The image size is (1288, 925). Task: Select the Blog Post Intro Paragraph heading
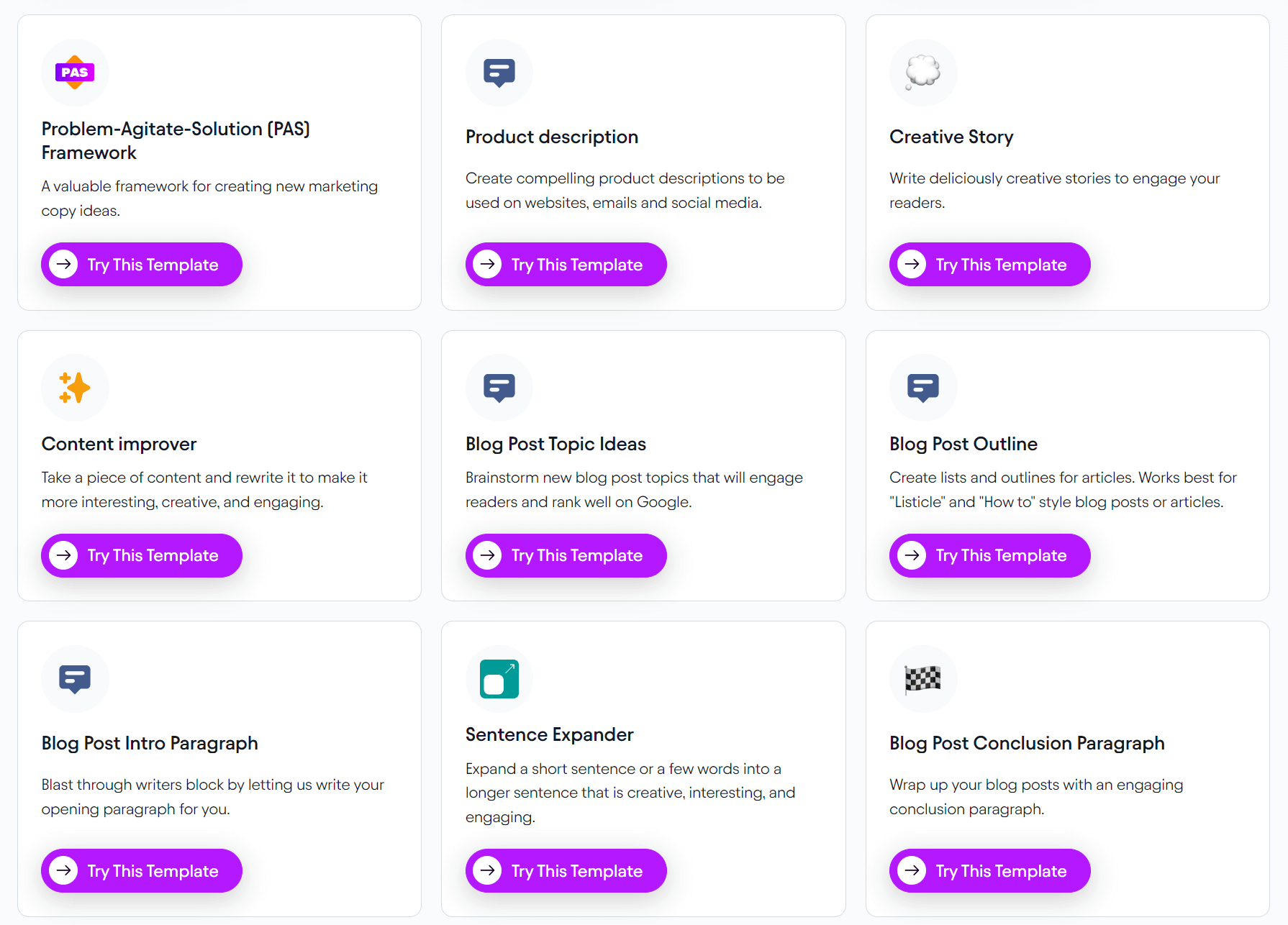[150, 743]
